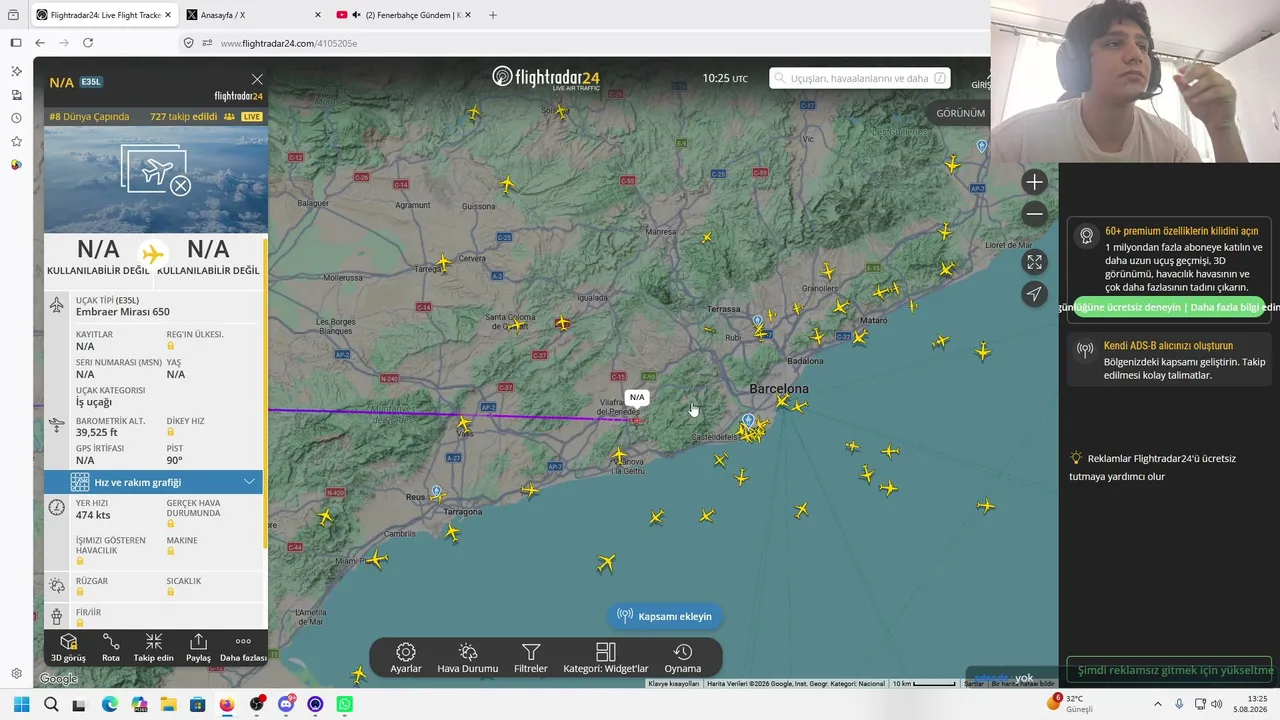Open Windows taskbar search
The width and height of the screenshot is (1280, 720).
click(x=51, y=704)
